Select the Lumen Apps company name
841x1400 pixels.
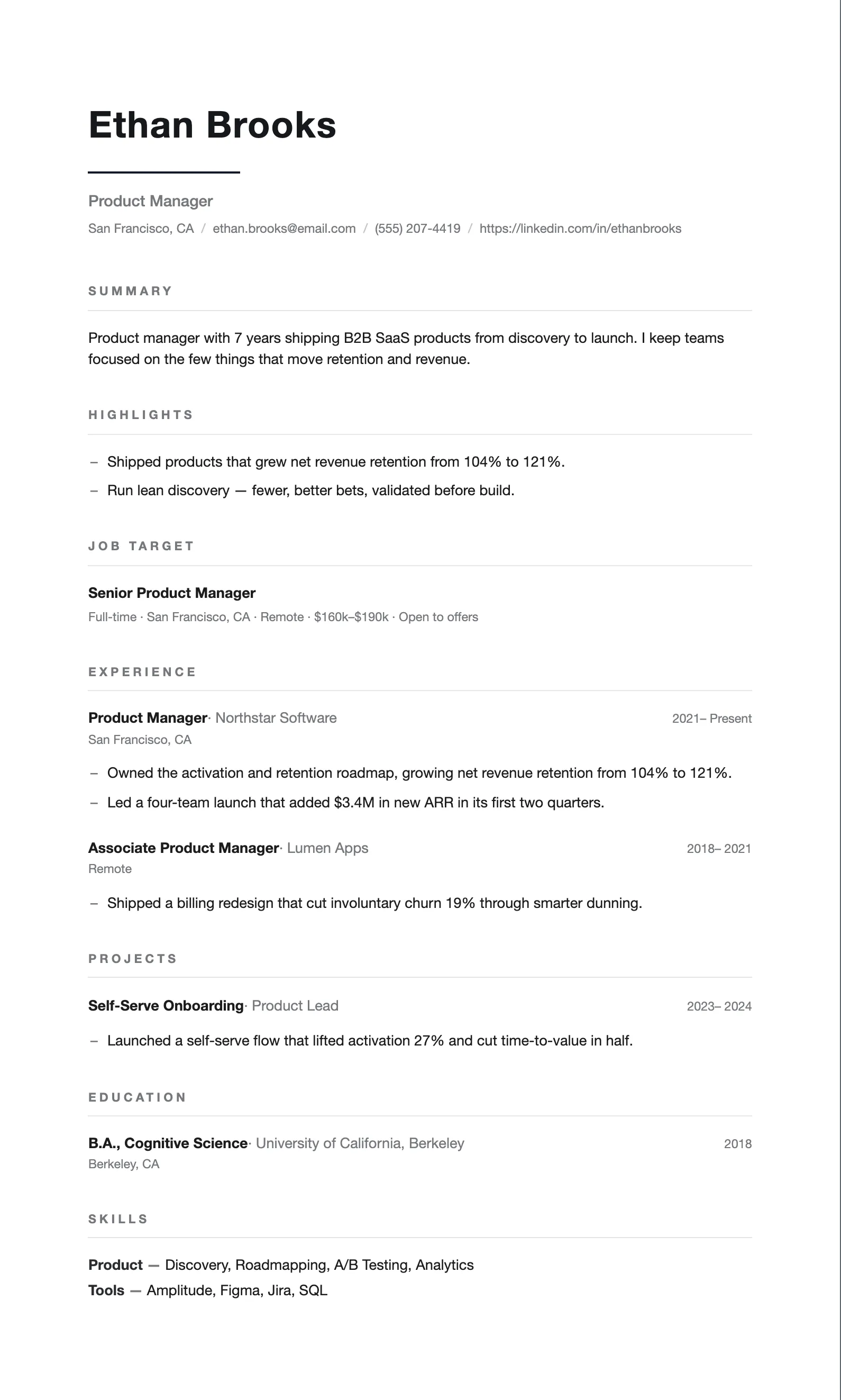[327, 848]
